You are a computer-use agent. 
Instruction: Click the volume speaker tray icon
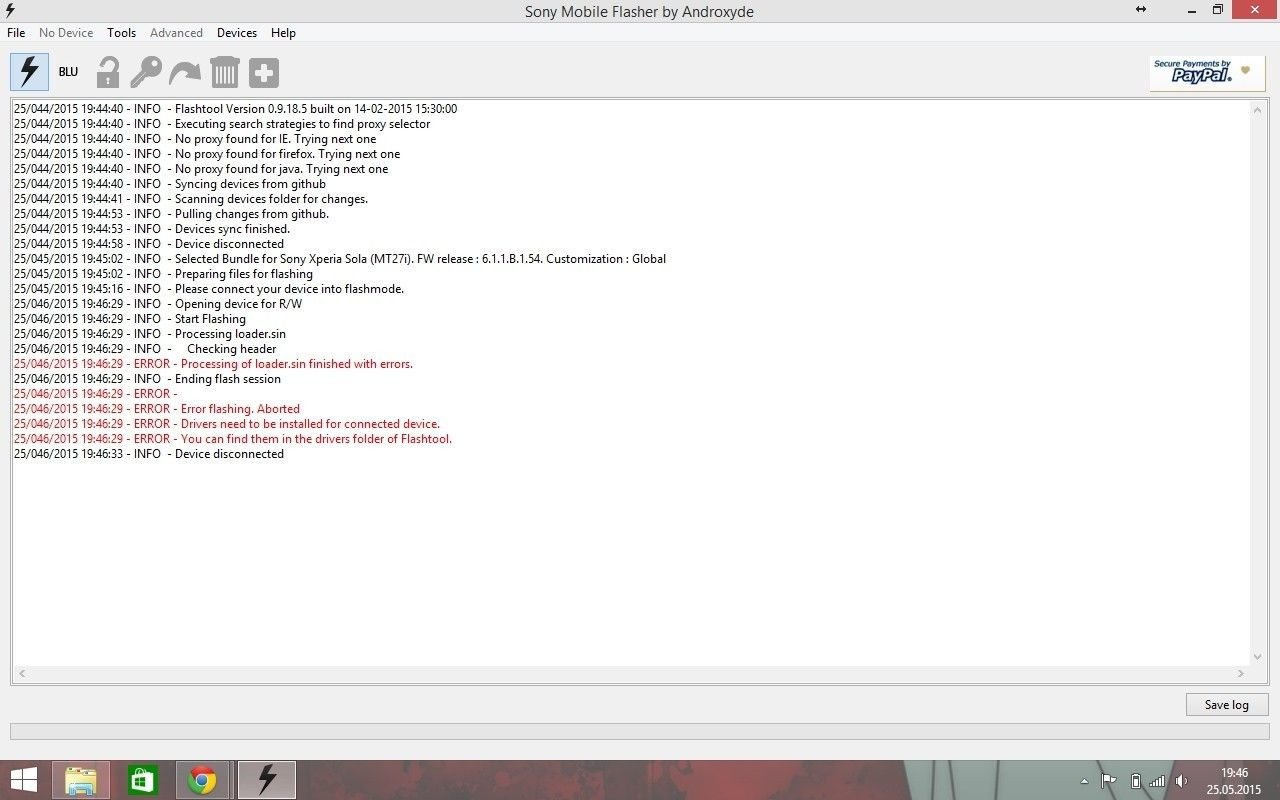[1182, 781]
